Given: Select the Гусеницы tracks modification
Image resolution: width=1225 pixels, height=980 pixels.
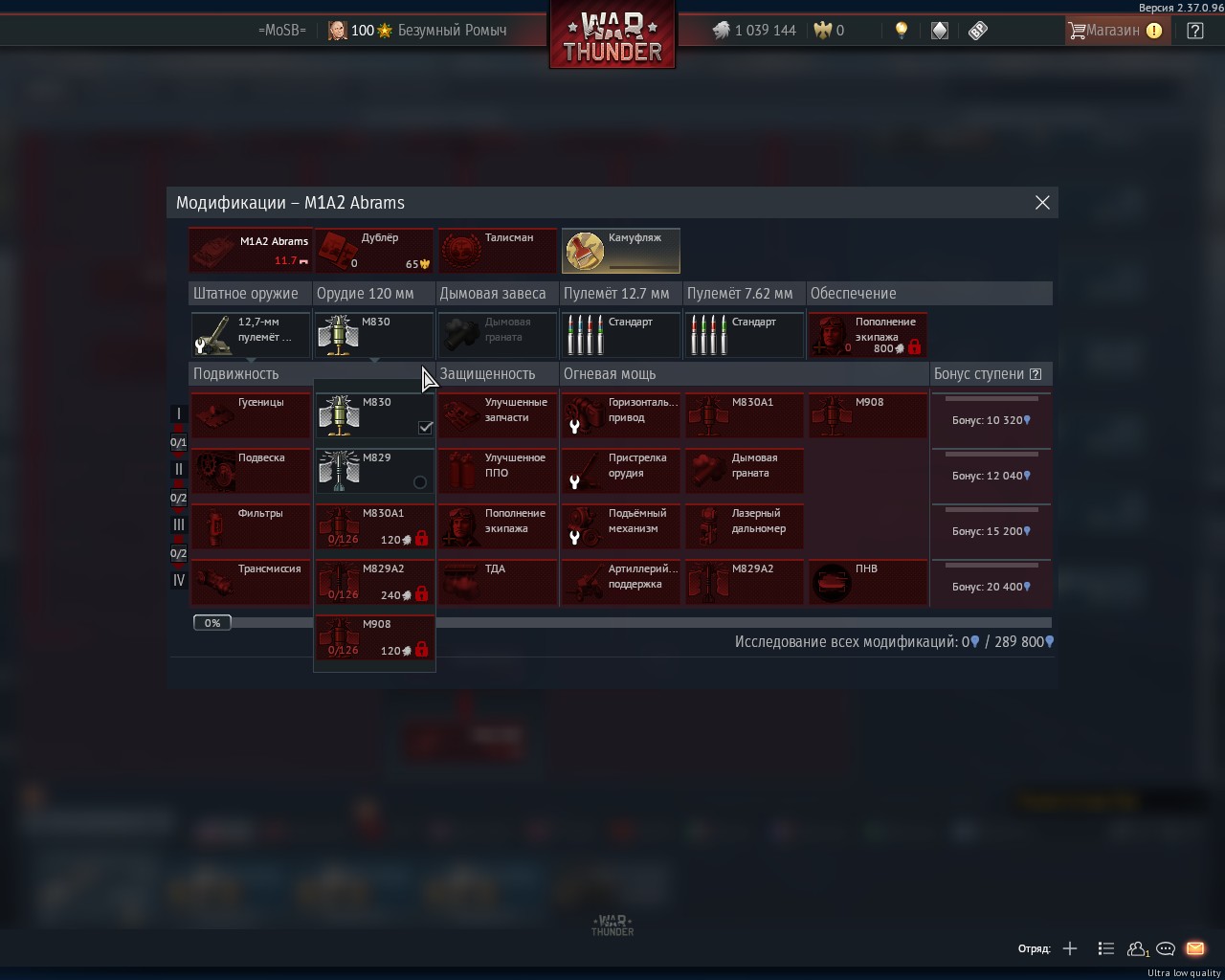Looking at the screenshot, I should point(250,415).
